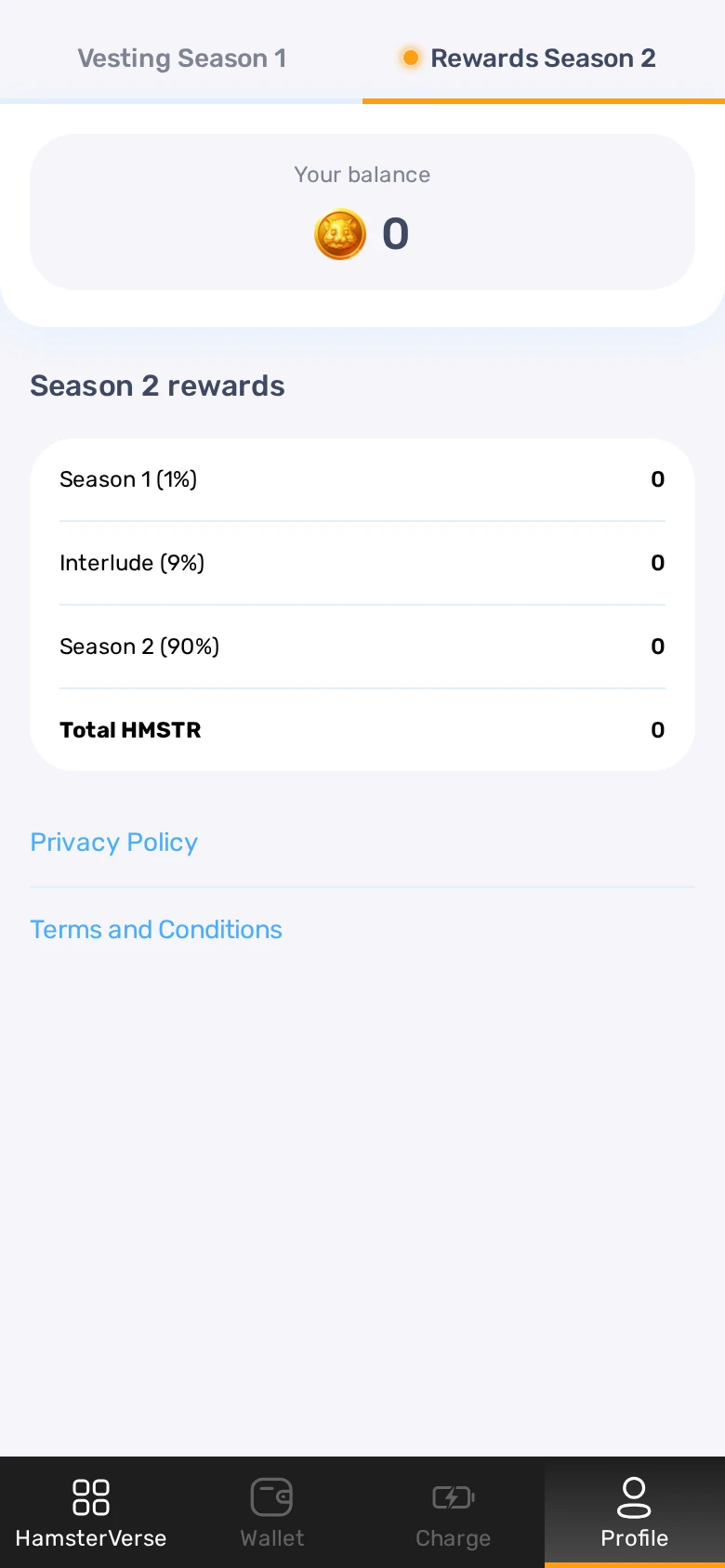Click the Wallet label in navigation
This screenshot has height=1568, width=725.
[272, 1538]
